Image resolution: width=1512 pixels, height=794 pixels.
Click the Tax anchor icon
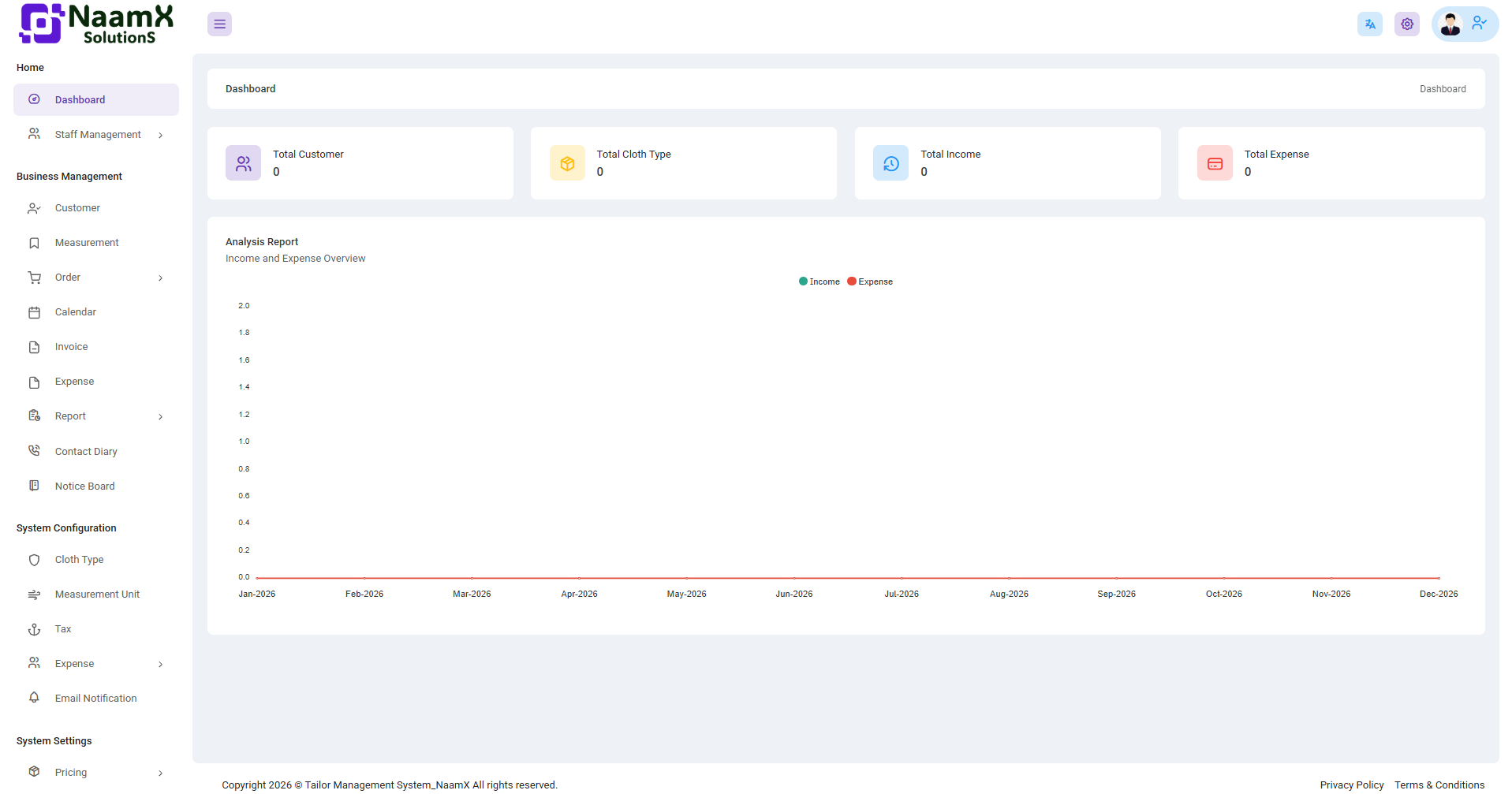point(34,629)
